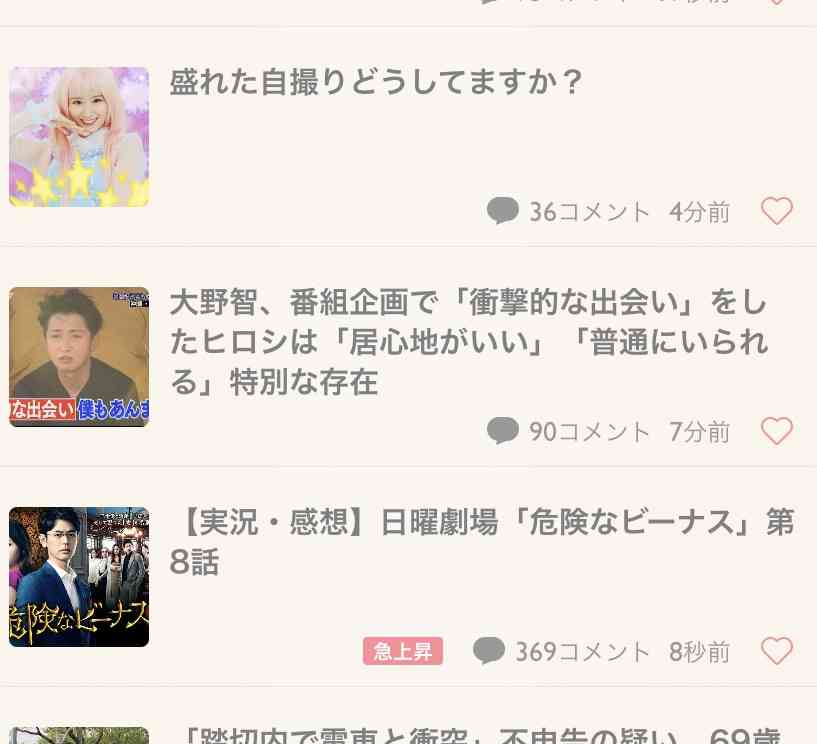Click the 8秒前 timestamp
This screenshot has height=744, width=817.
tap(699, 652)
